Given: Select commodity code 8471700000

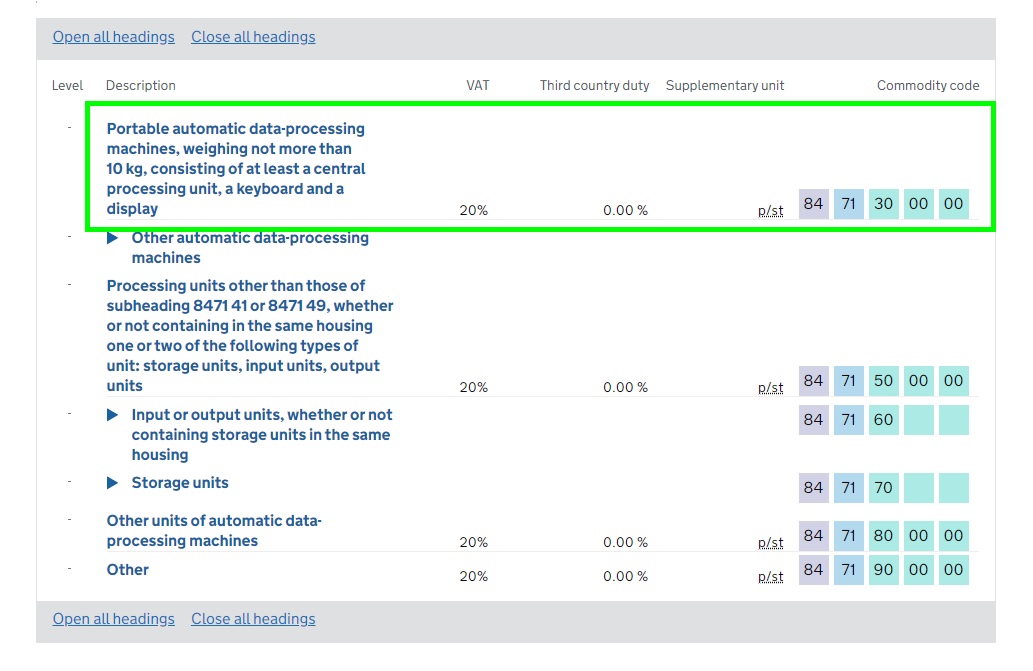Looking at the screenshot, I should [x=883, y=488].
